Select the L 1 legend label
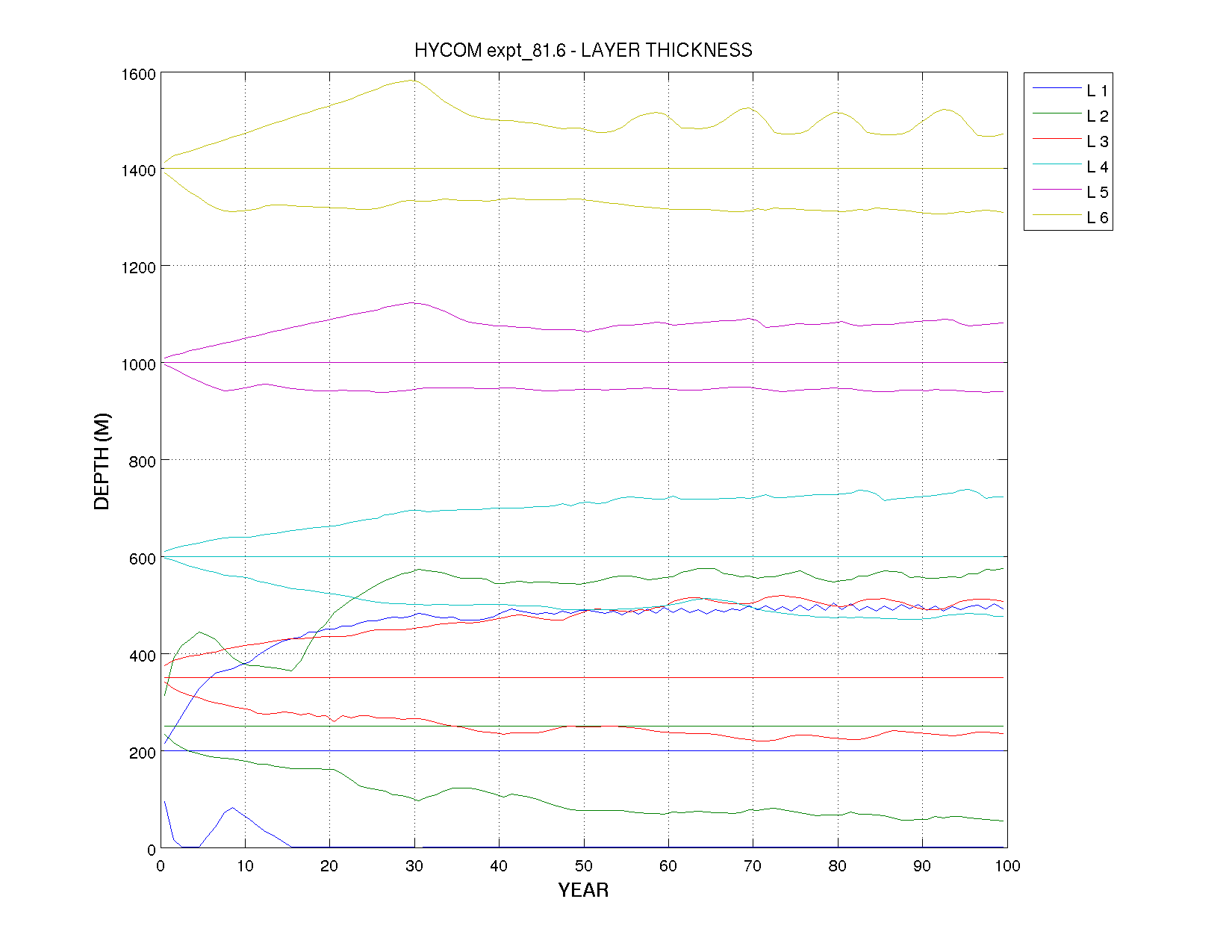 1097,91
